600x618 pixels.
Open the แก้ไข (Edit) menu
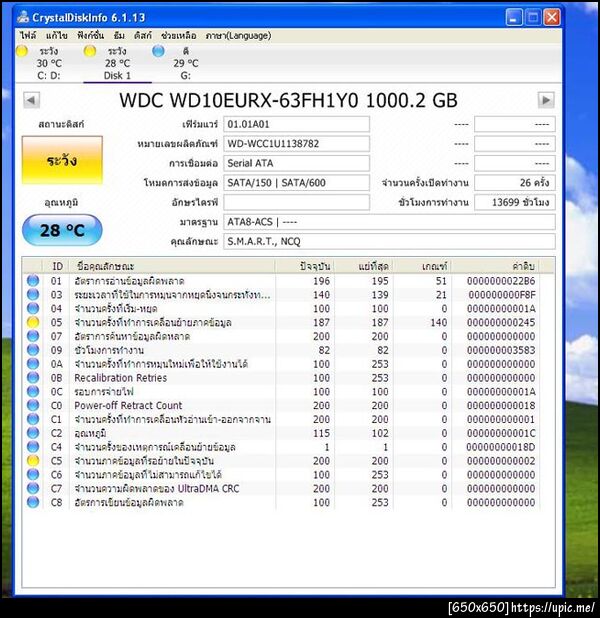point(57,35)
